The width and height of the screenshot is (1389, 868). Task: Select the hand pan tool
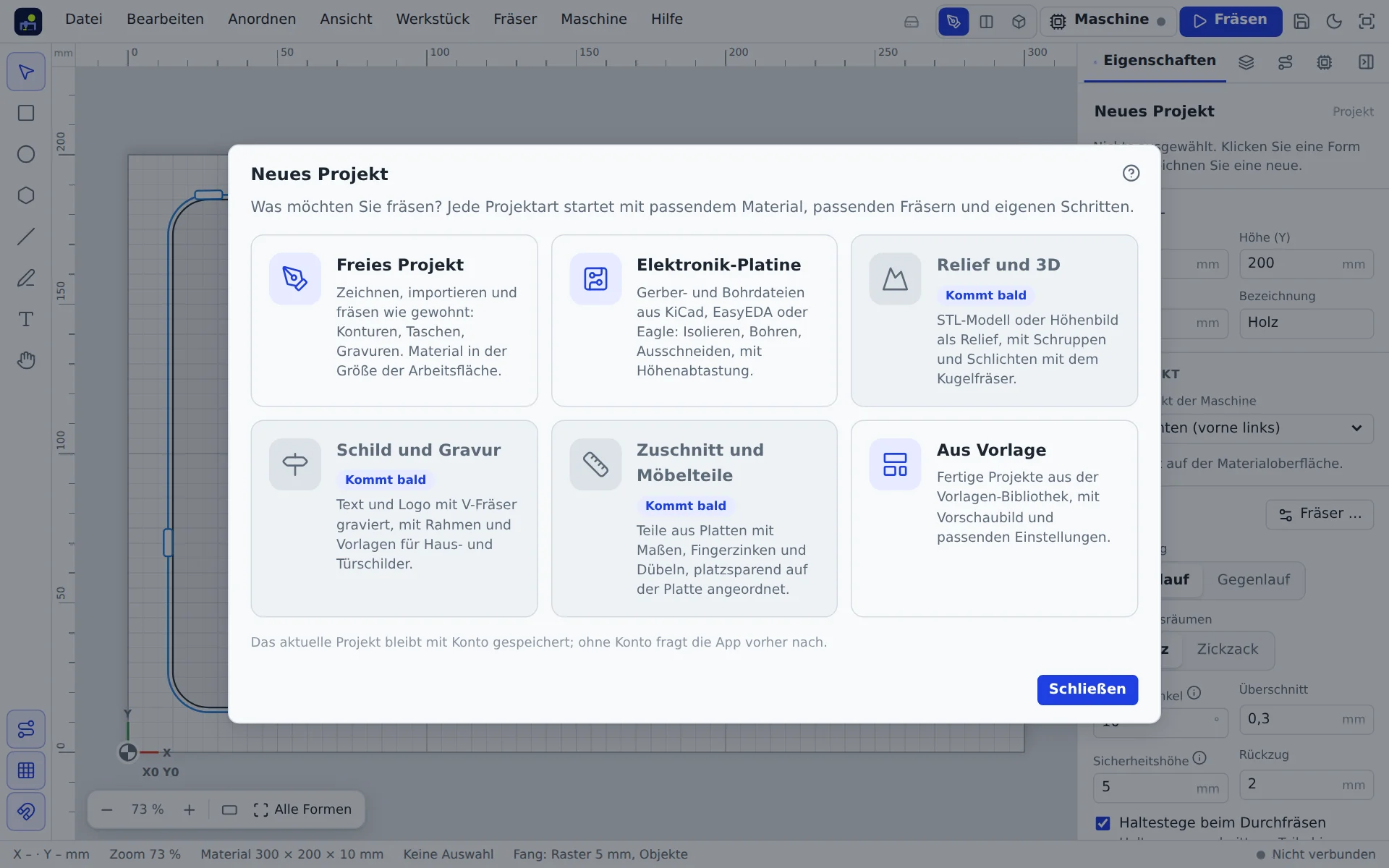[x=26, y=360]
